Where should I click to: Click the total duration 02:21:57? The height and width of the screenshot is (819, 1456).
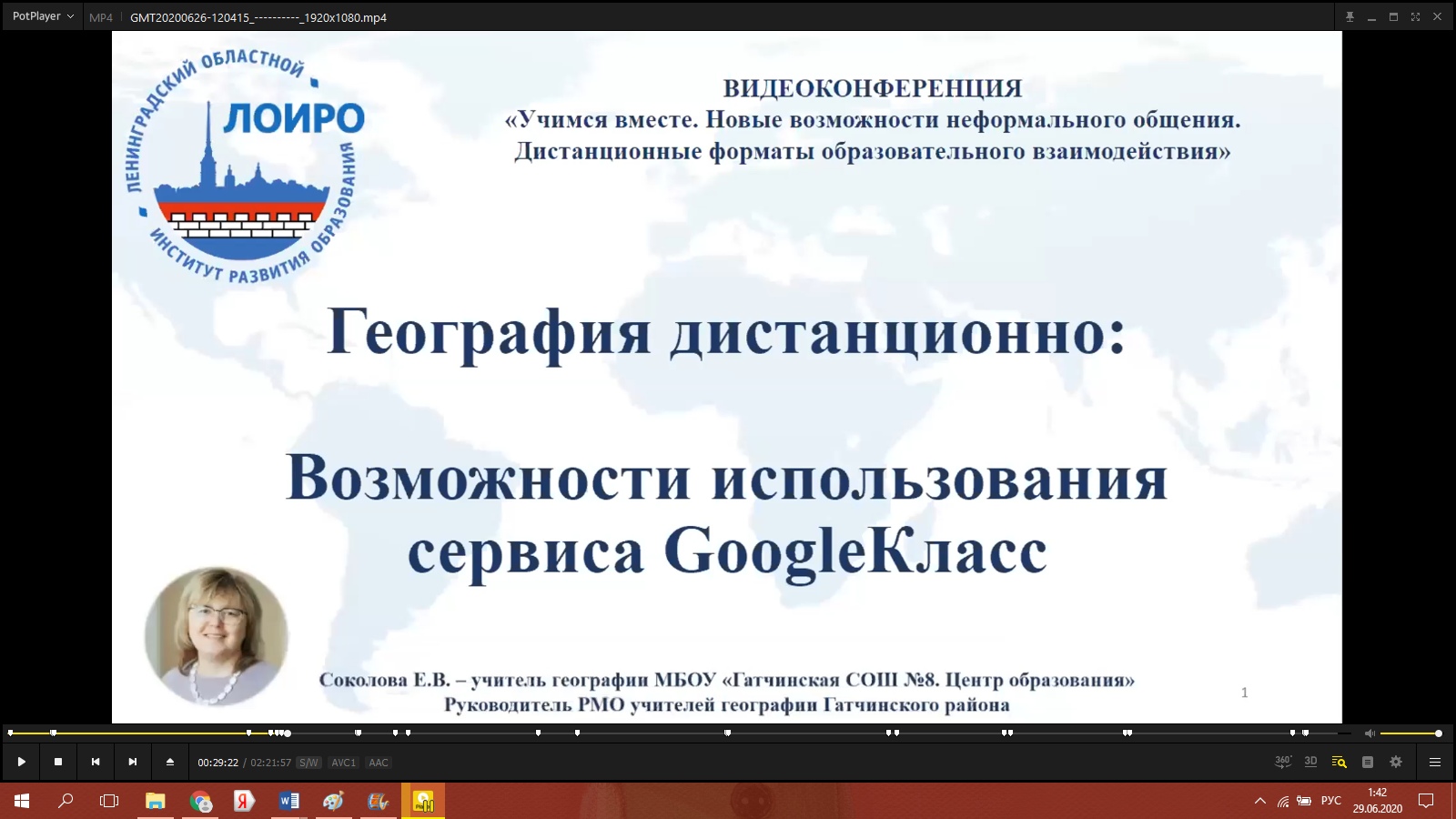pyautogui.click(x=271, y=763)
